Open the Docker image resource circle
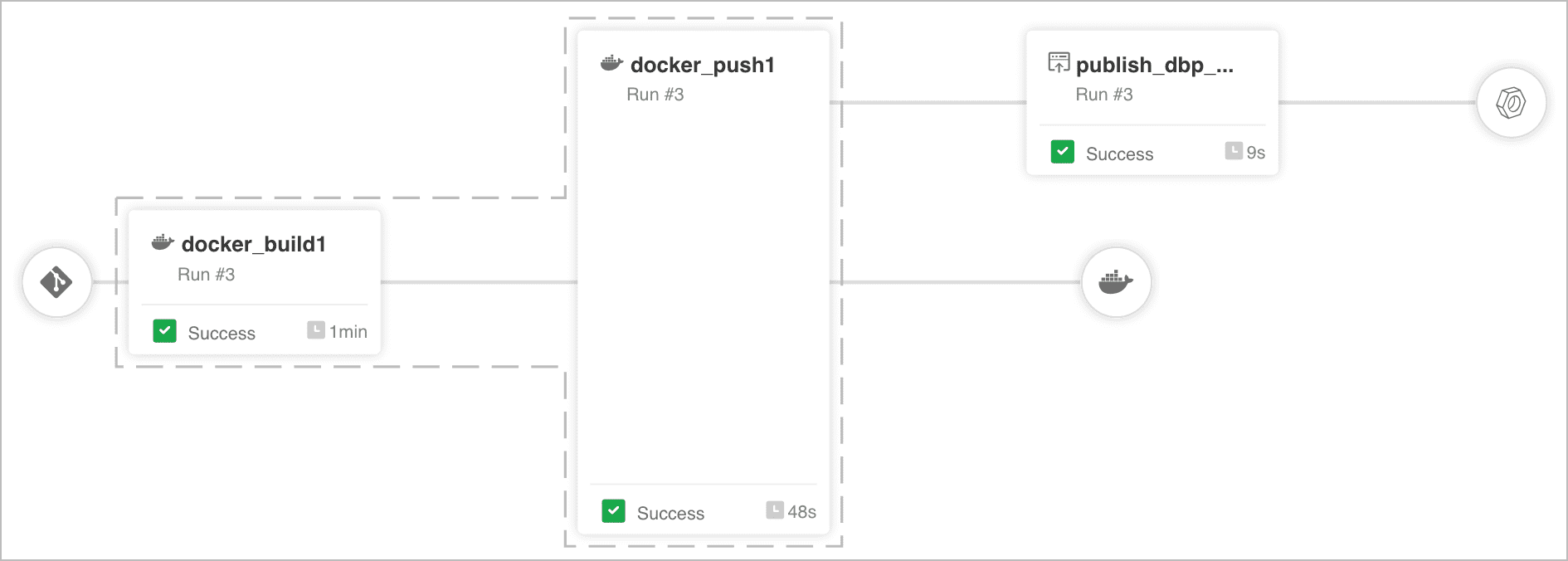The height and width of the screenshot is (561, 1568). [1116, 282]
